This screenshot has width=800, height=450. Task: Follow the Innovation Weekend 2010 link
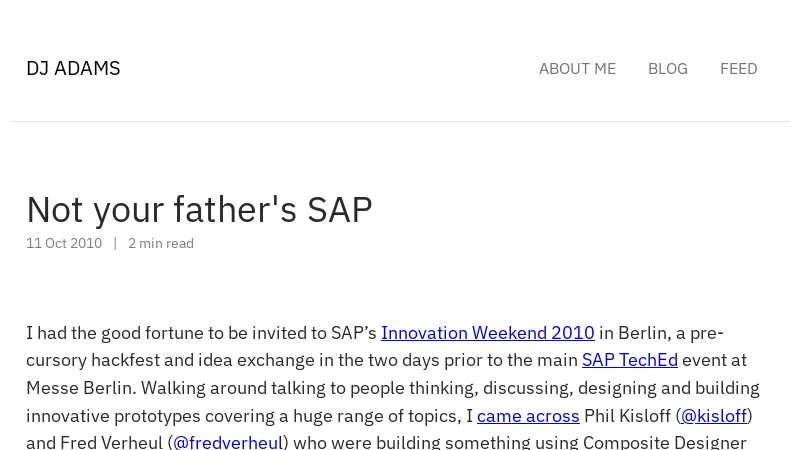point(487,332)
